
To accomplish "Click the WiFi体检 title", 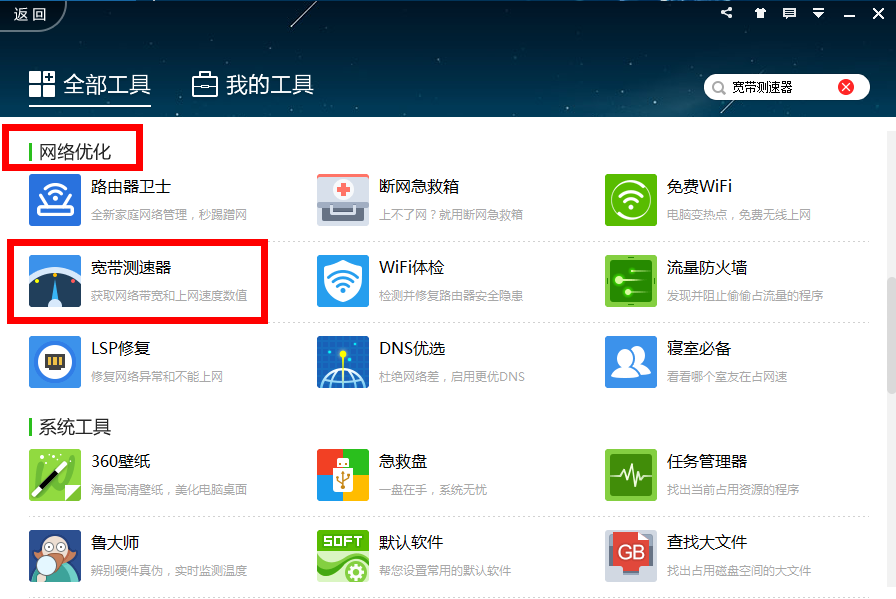I will pyautogui.click(x=411, y=267).
